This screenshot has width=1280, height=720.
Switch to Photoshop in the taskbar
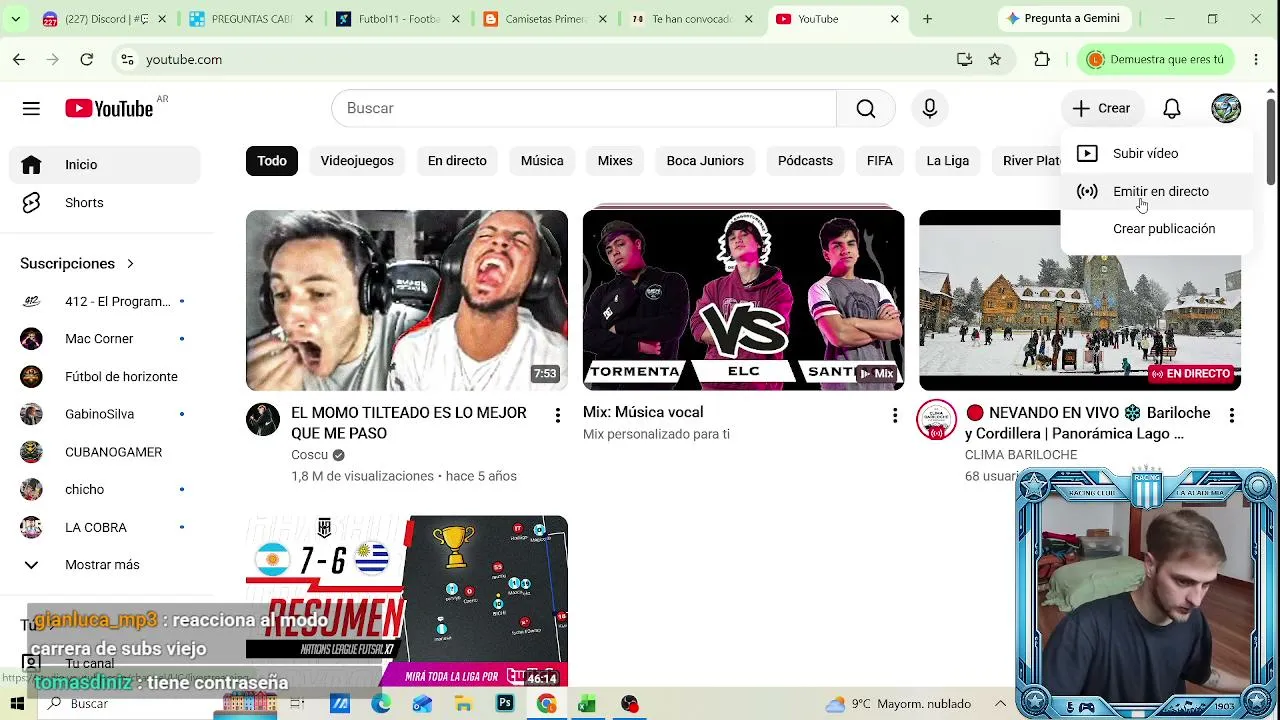click(505, 704)
